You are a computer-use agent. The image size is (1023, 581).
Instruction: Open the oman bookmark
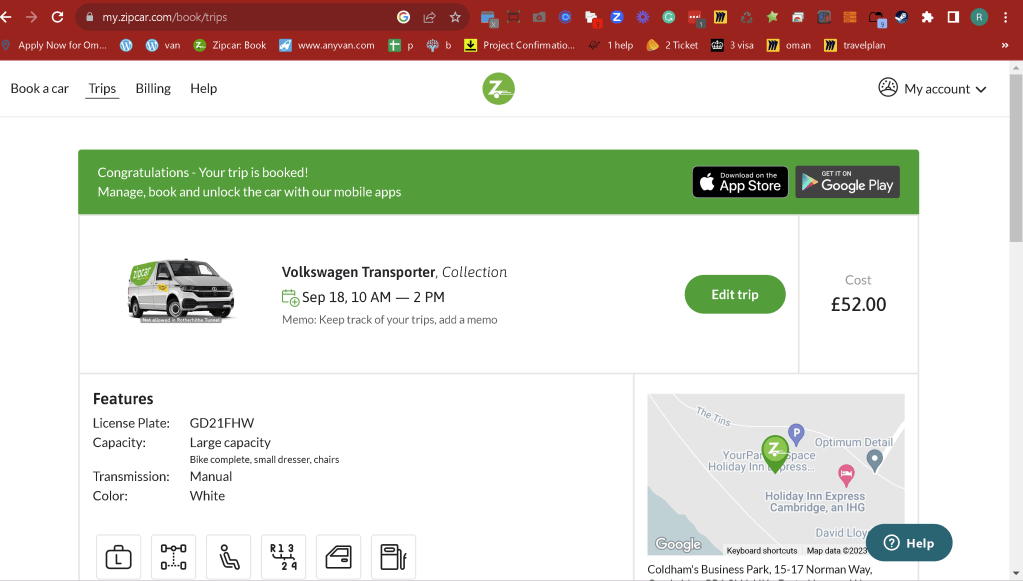coord(789,46)
